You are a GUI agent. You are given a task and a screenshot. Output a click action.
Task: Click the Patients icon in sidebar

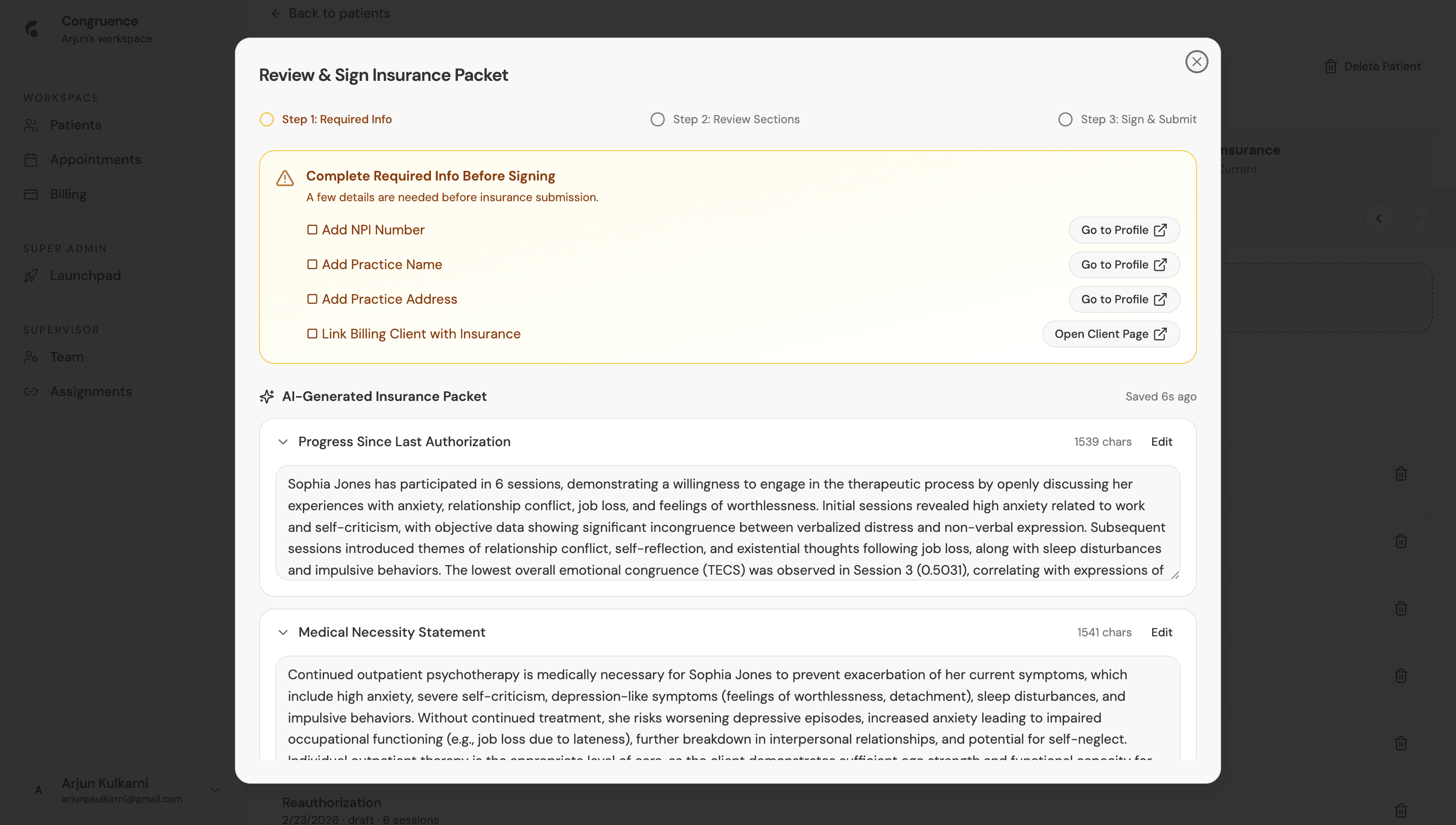pyautogui.click(x=31, y=125)
